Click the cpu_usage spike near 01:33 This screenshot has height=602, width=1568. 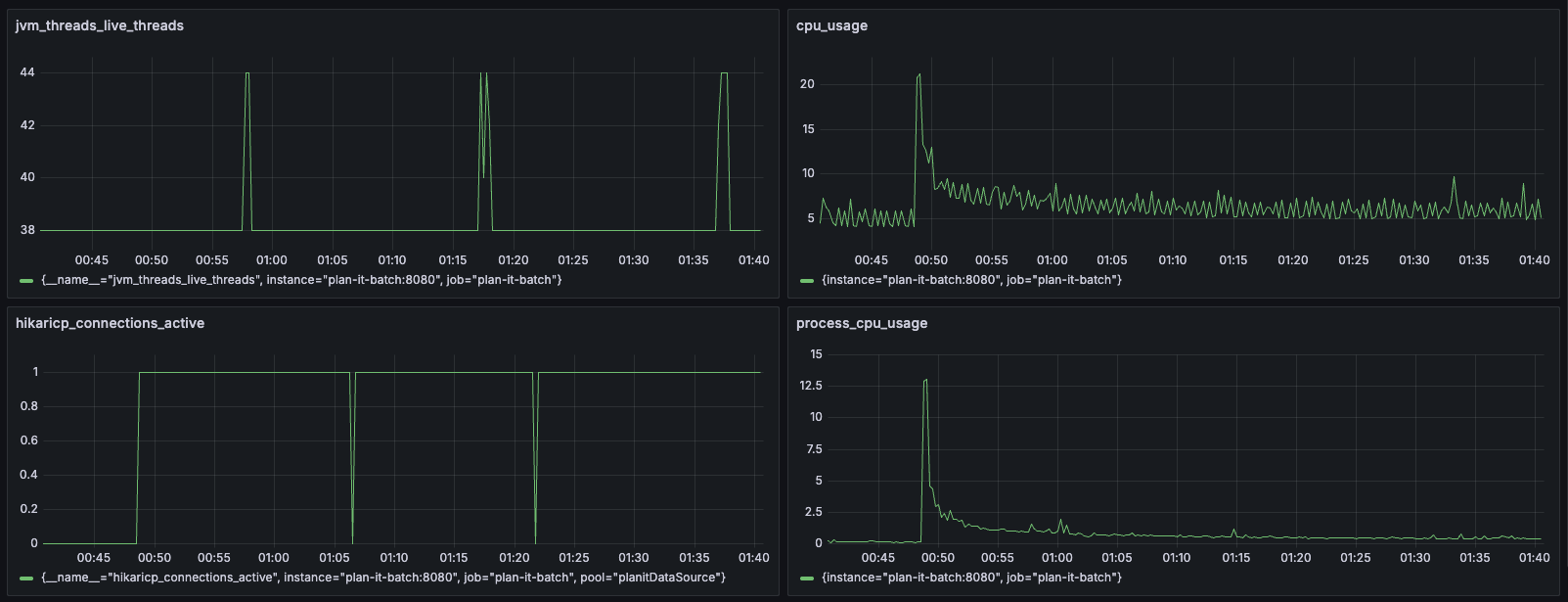[x=1455, y=178]
